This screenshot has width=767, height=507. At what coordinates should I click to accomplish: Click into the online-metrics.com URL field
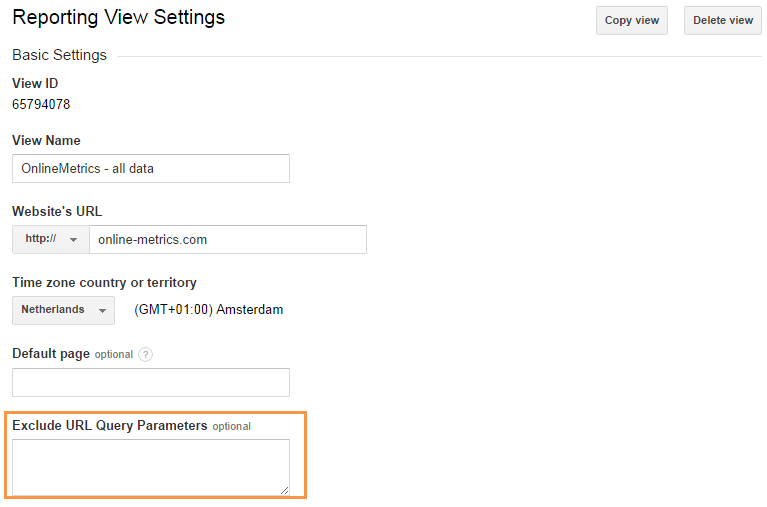coord(228,240)
